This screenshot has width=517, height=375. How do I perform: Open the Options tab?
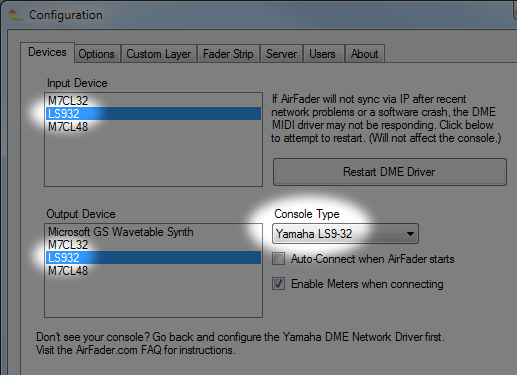tap(97, 54)
